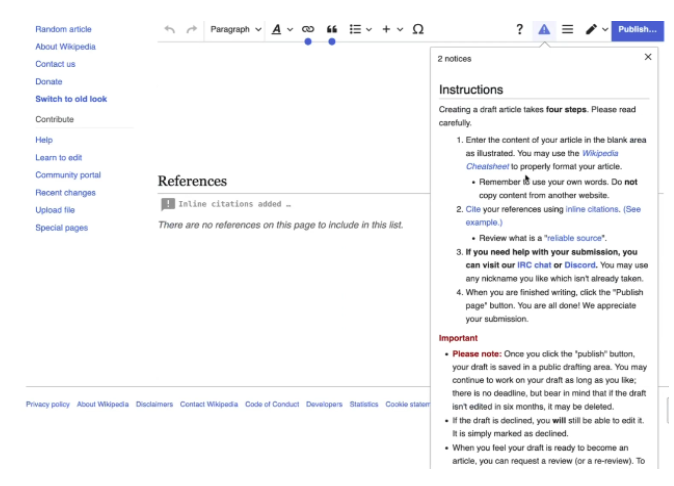Click the References heading in the editor

[x=192, y=181]
